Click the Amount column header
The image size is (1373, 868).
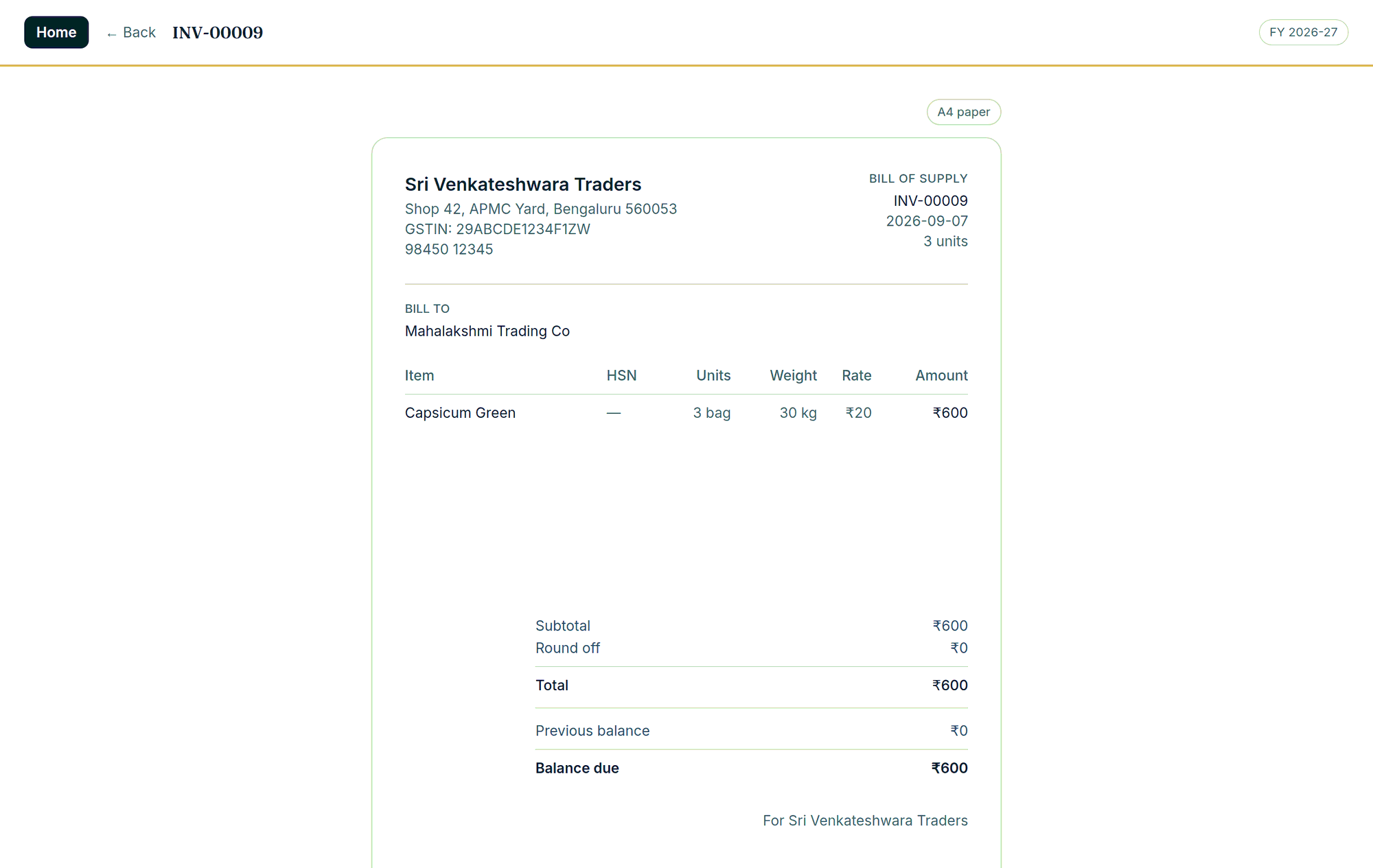click(x=941, y=375)
